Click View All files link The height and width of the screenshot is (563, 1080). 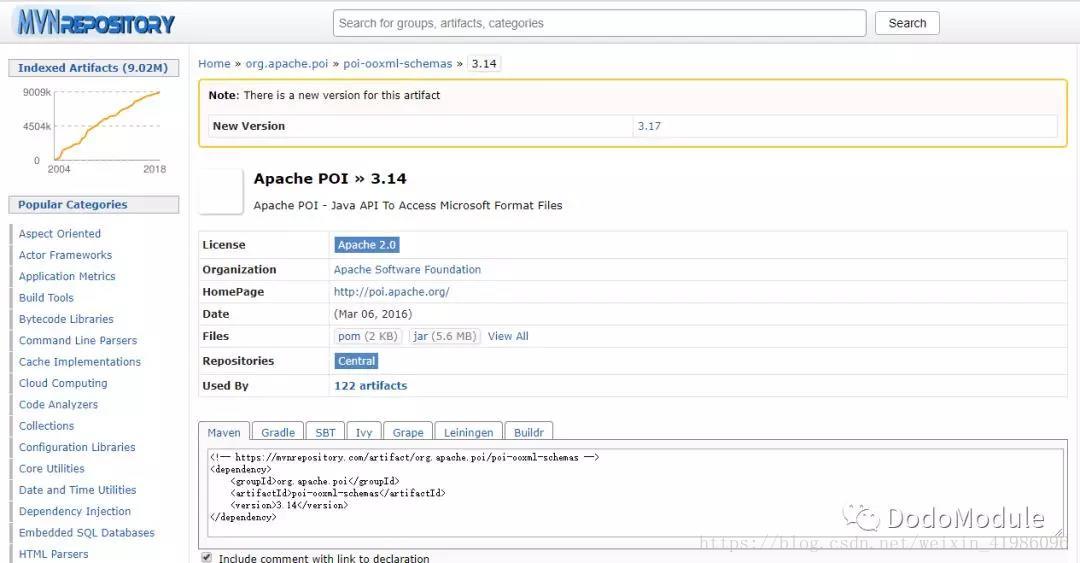[x=508, y=336]
